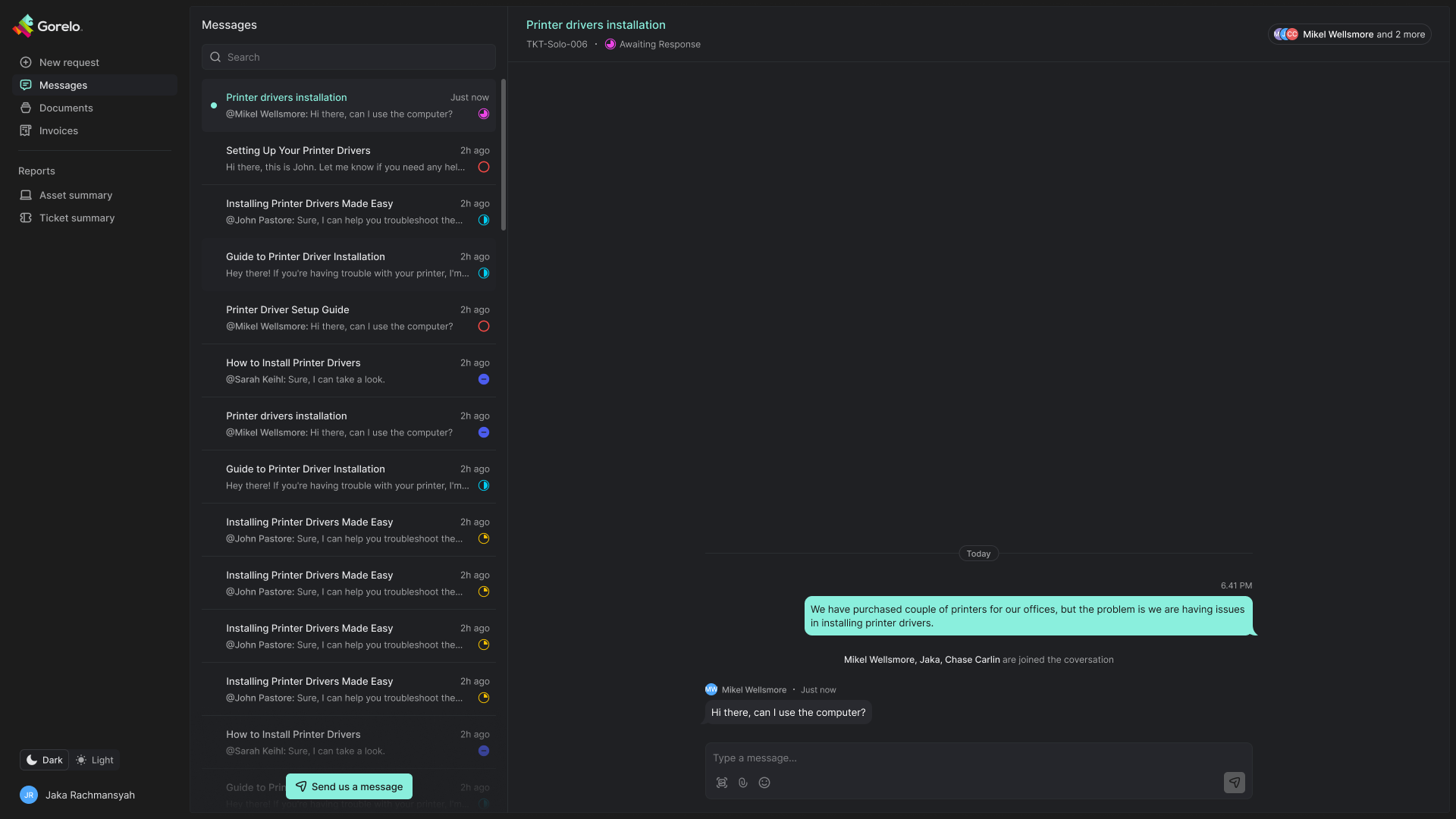Select Messages in the sidebar
This screenshot has height=819, width=1456.
95,85
